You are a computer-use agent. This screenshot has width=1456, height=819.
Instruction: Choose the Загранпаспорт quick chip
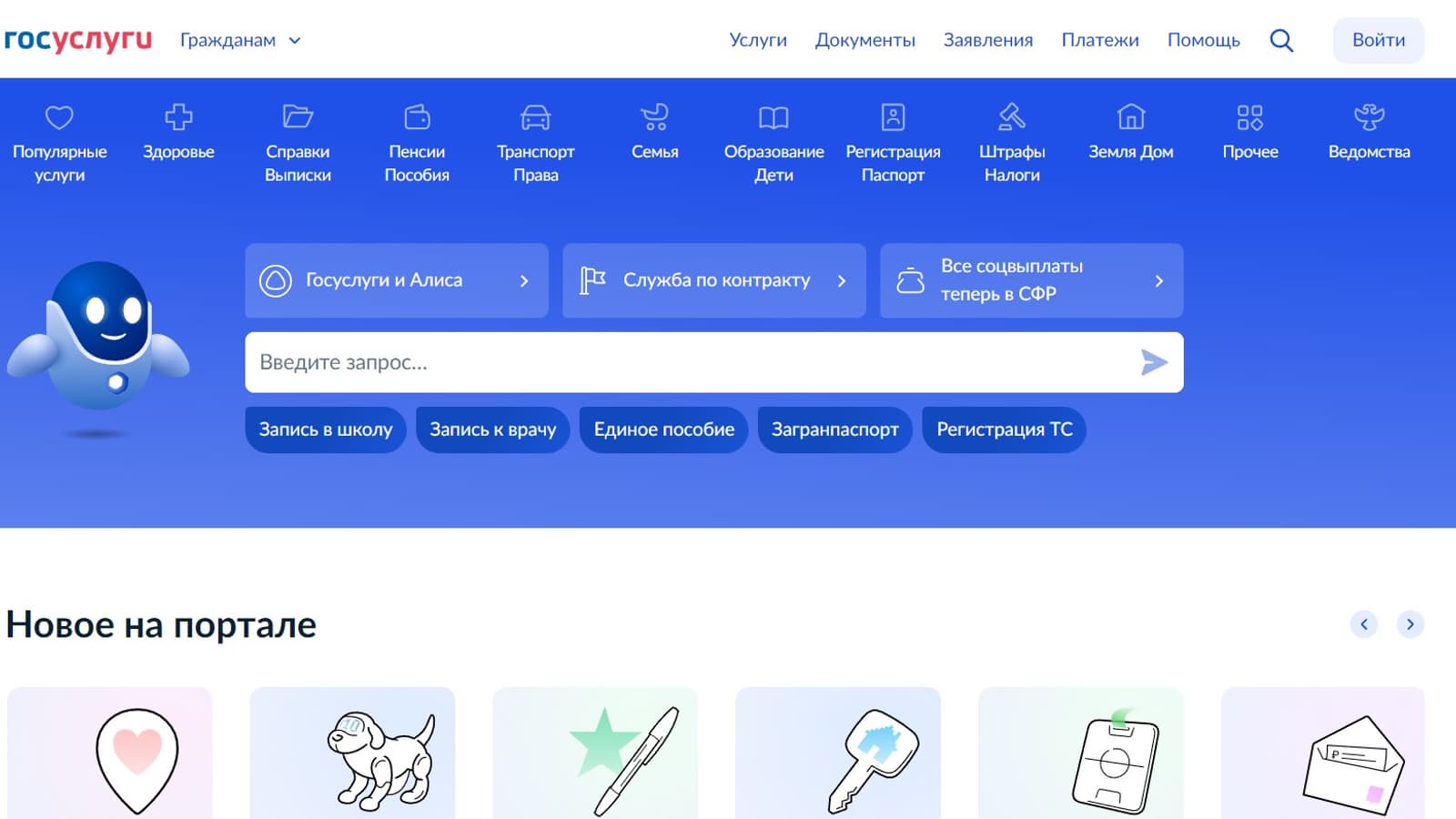click(835, 430)
